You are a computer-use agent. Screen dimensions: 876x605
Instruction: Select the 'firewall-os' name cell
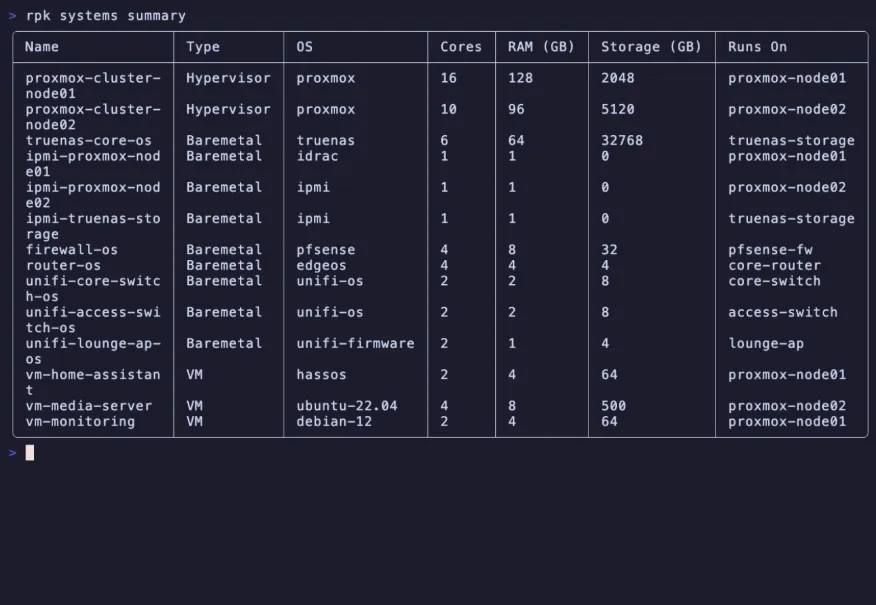point(72,250)
